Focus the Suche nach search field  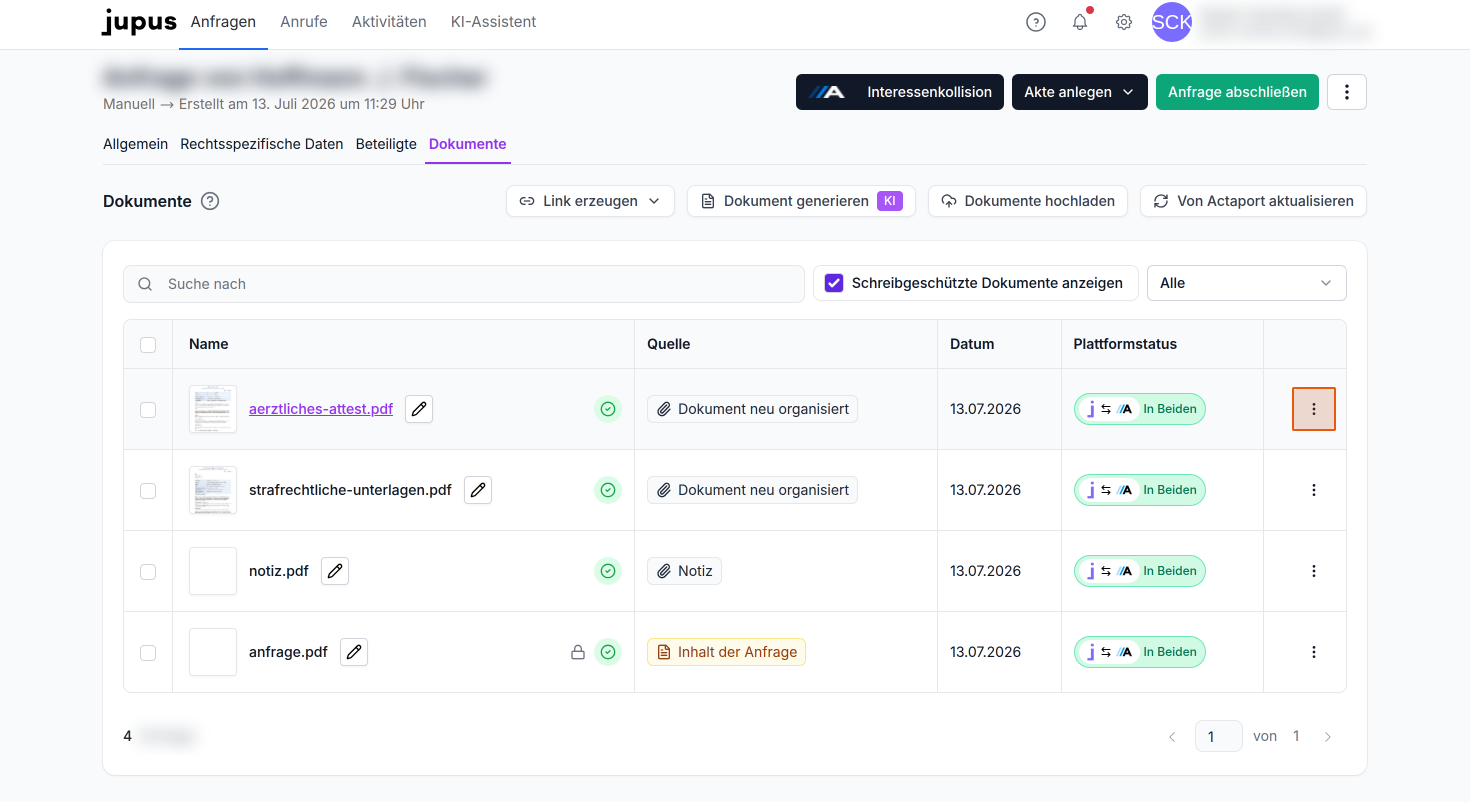464,284
